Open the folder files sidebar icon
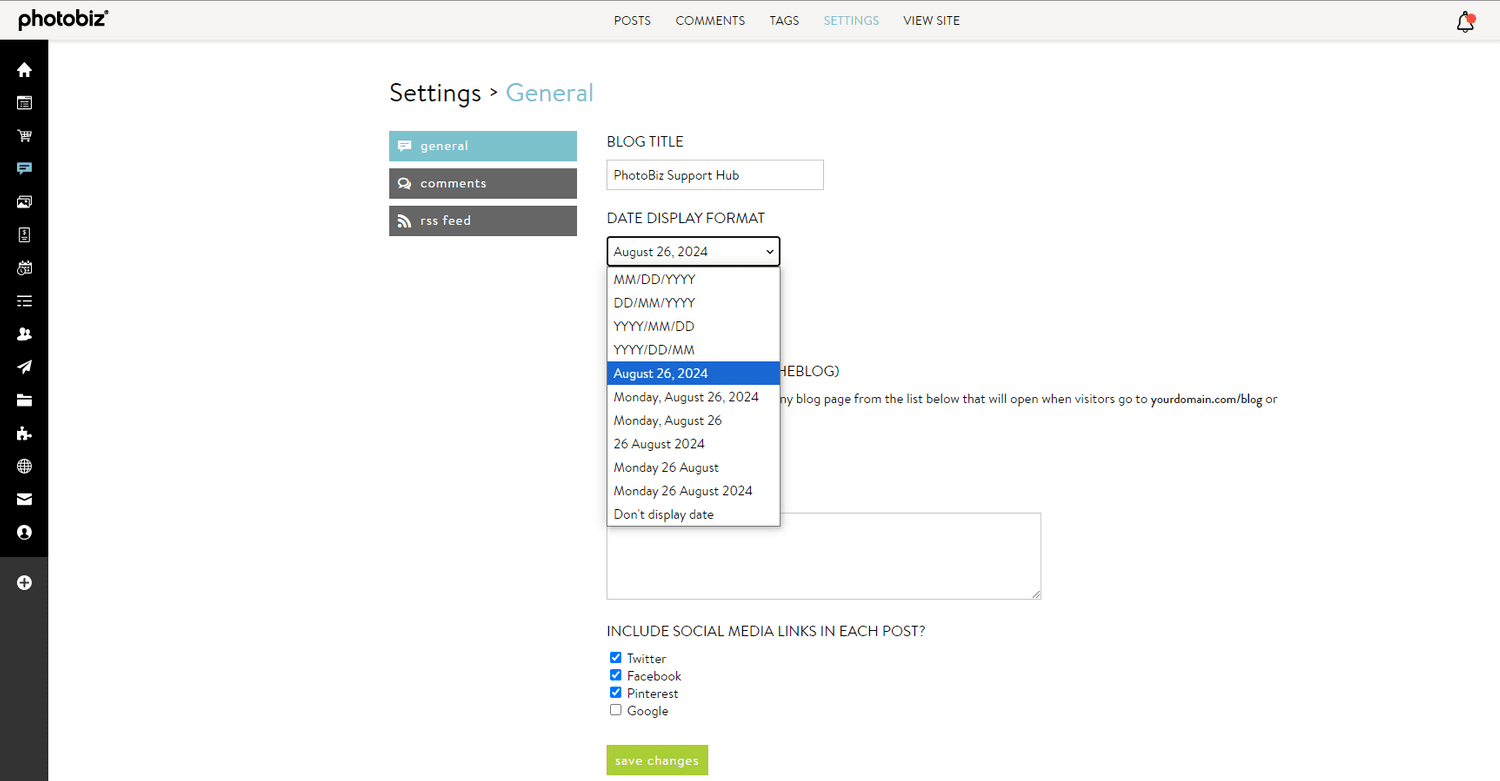The image size is (1500, 781). pyautogui.click(x=24, y=400)
